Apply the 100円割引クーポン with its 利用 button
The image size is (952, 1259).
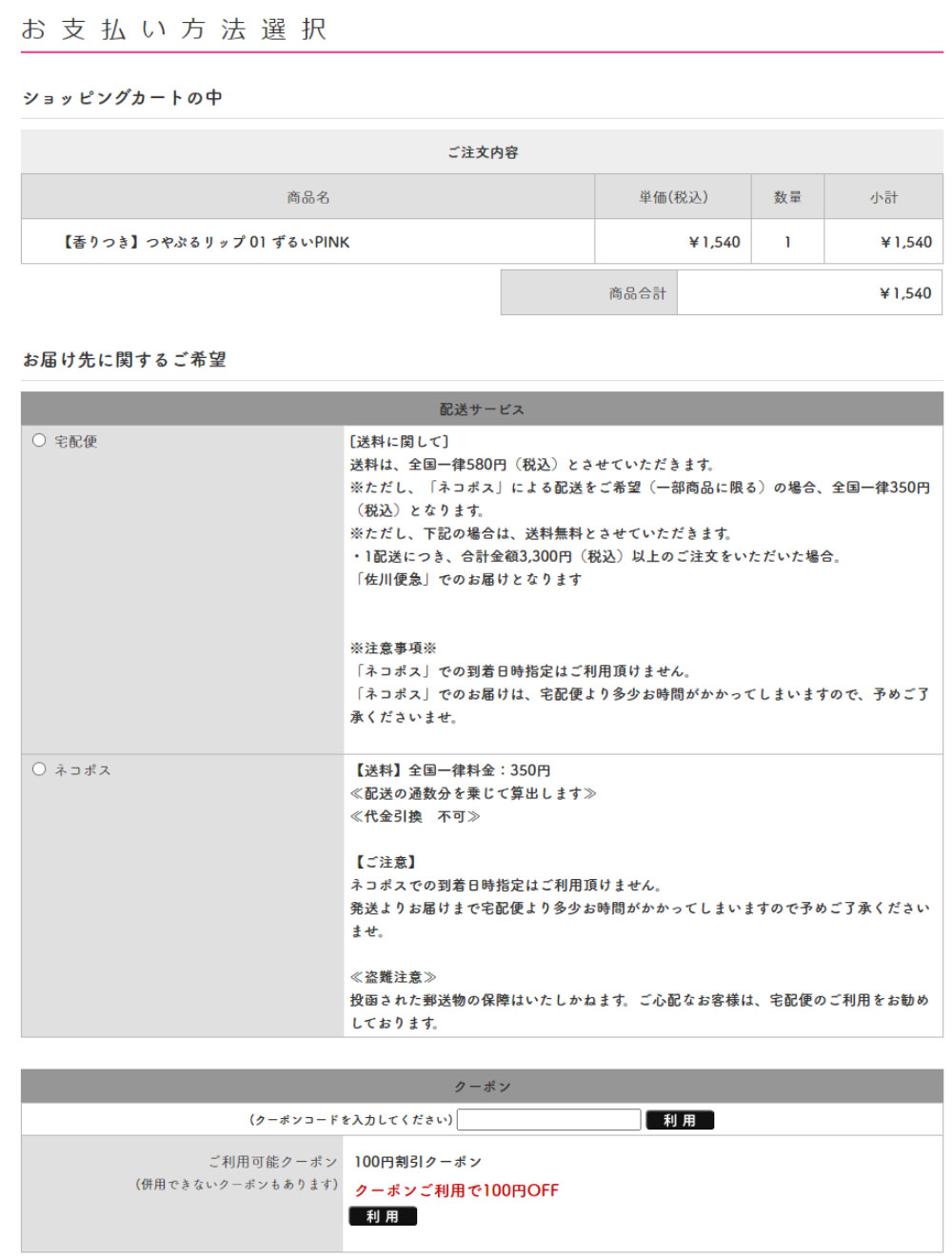pos(383,1216)
